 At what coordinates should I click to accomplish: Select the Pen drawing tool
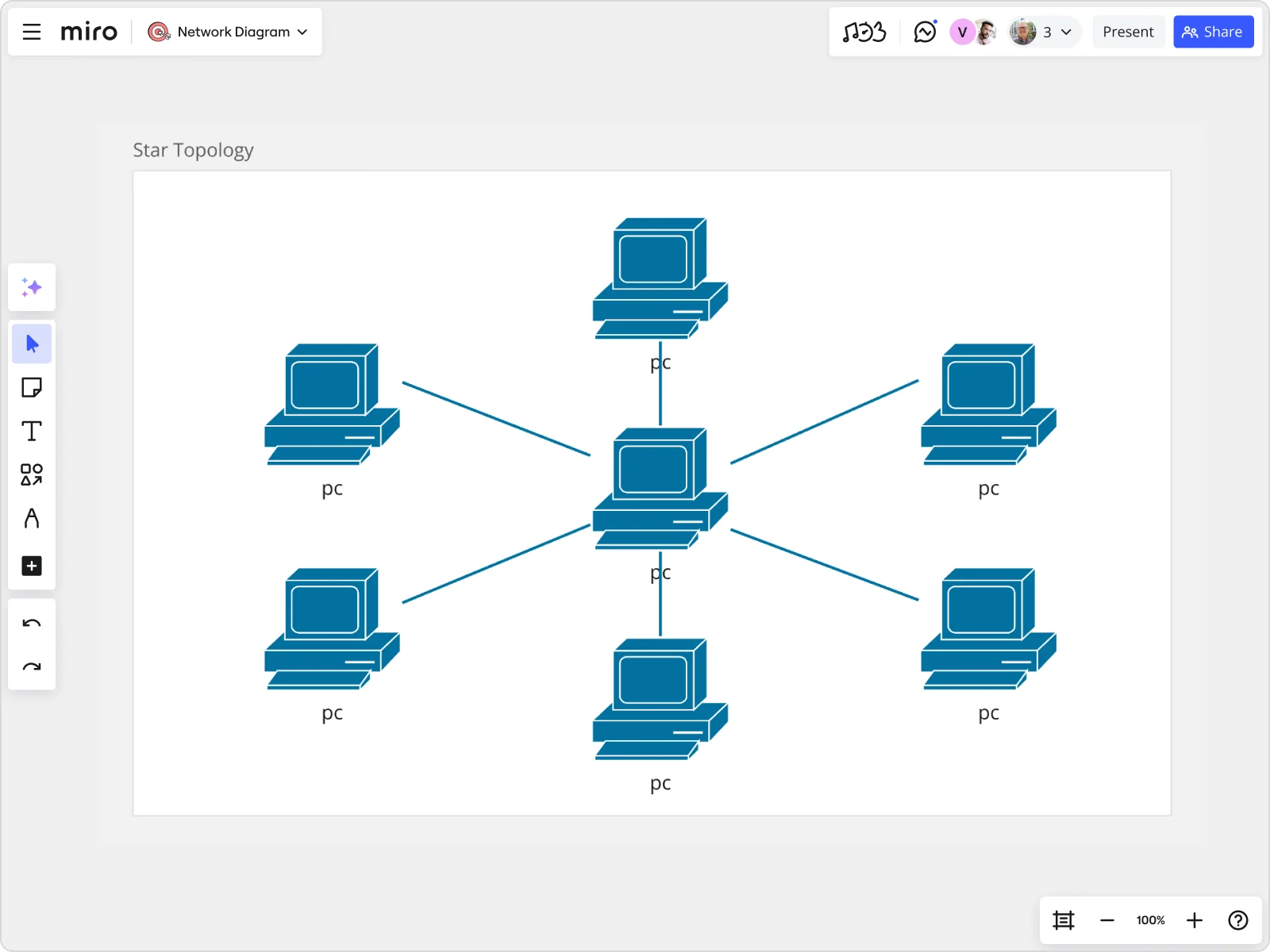[x=32, y=518]
